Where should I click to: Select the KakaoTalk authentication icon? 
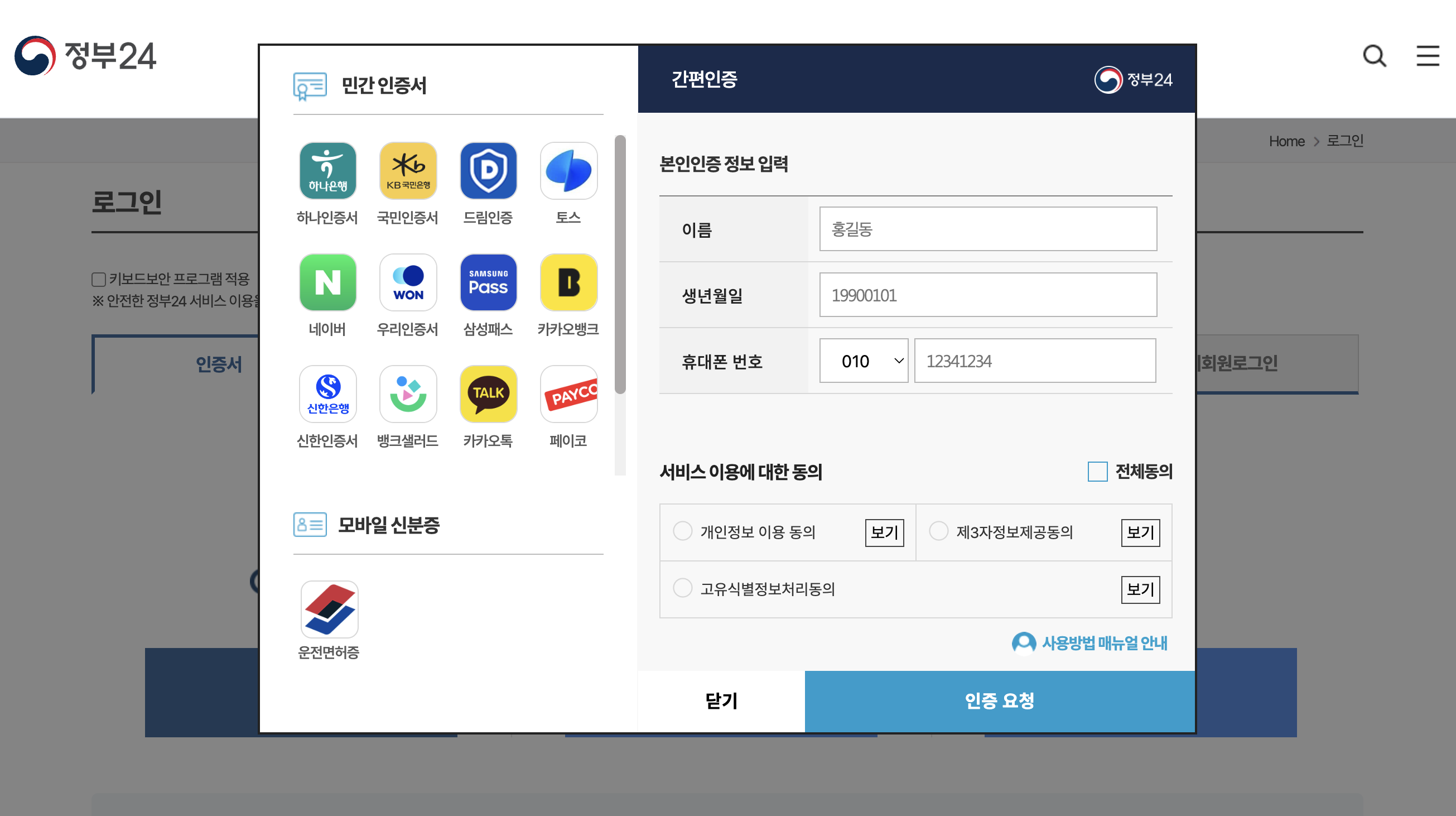point(488,393)
